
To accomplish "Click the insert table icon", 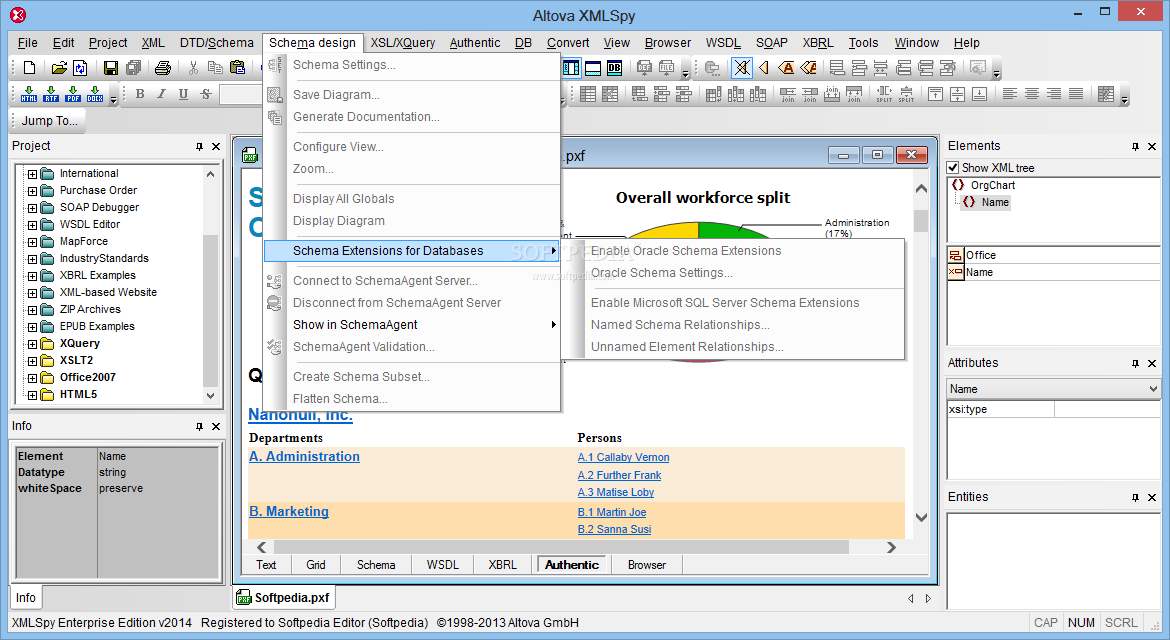I will tap(588, 94).
